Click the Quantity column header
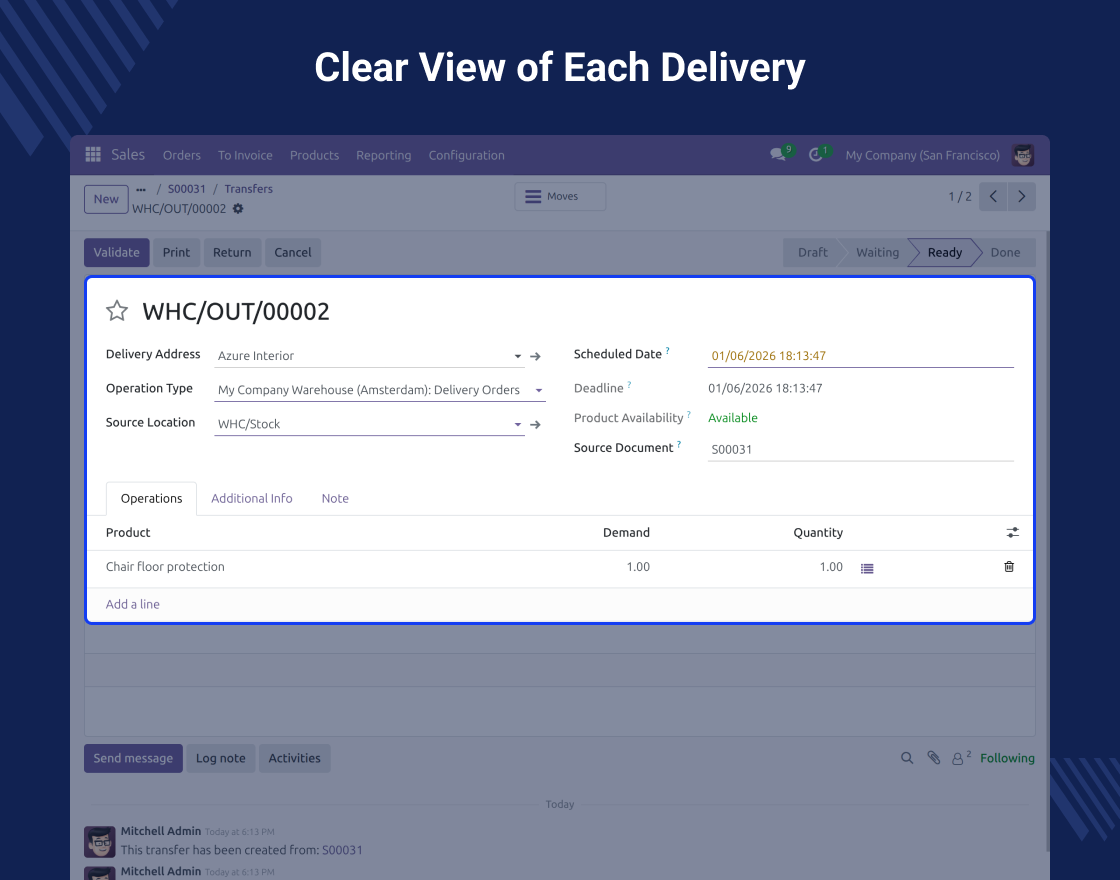Image resolution: width=1120 pixels, height=880 pixels. click(818, 532)
